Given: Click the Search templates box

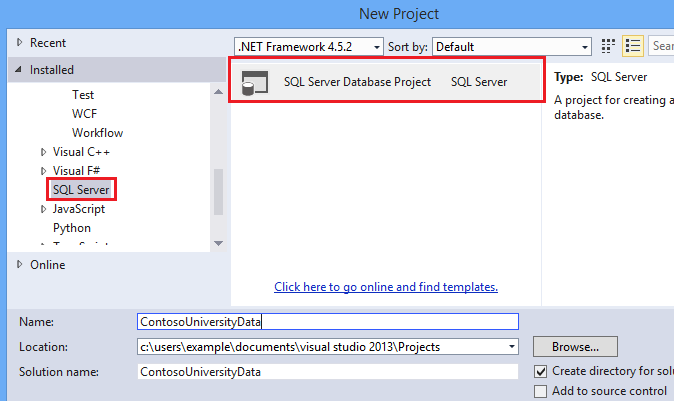Looking at the screenshot, I should (x=661, y=46).
